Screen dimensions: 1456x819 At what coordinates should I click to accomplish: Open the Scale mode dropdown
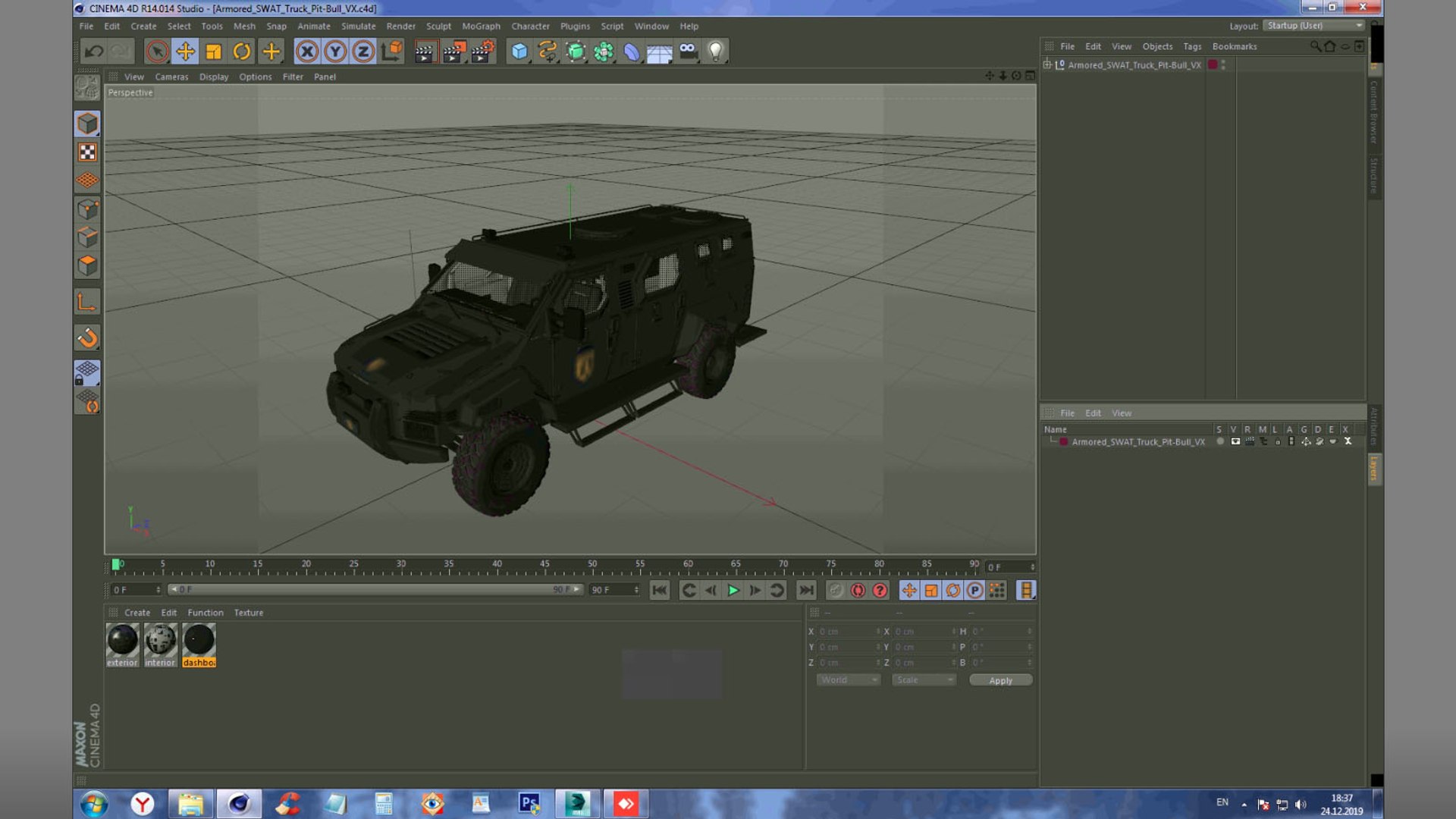point(924,680)
